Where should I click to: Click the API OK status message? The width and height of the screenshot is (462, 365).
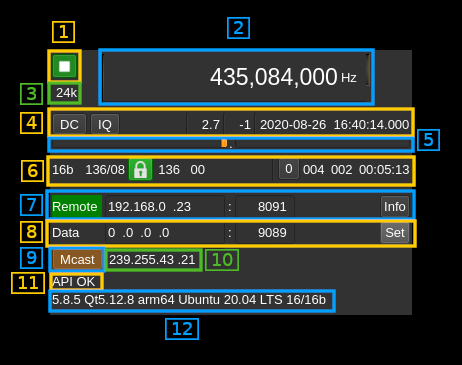click(x=74, y=282)
